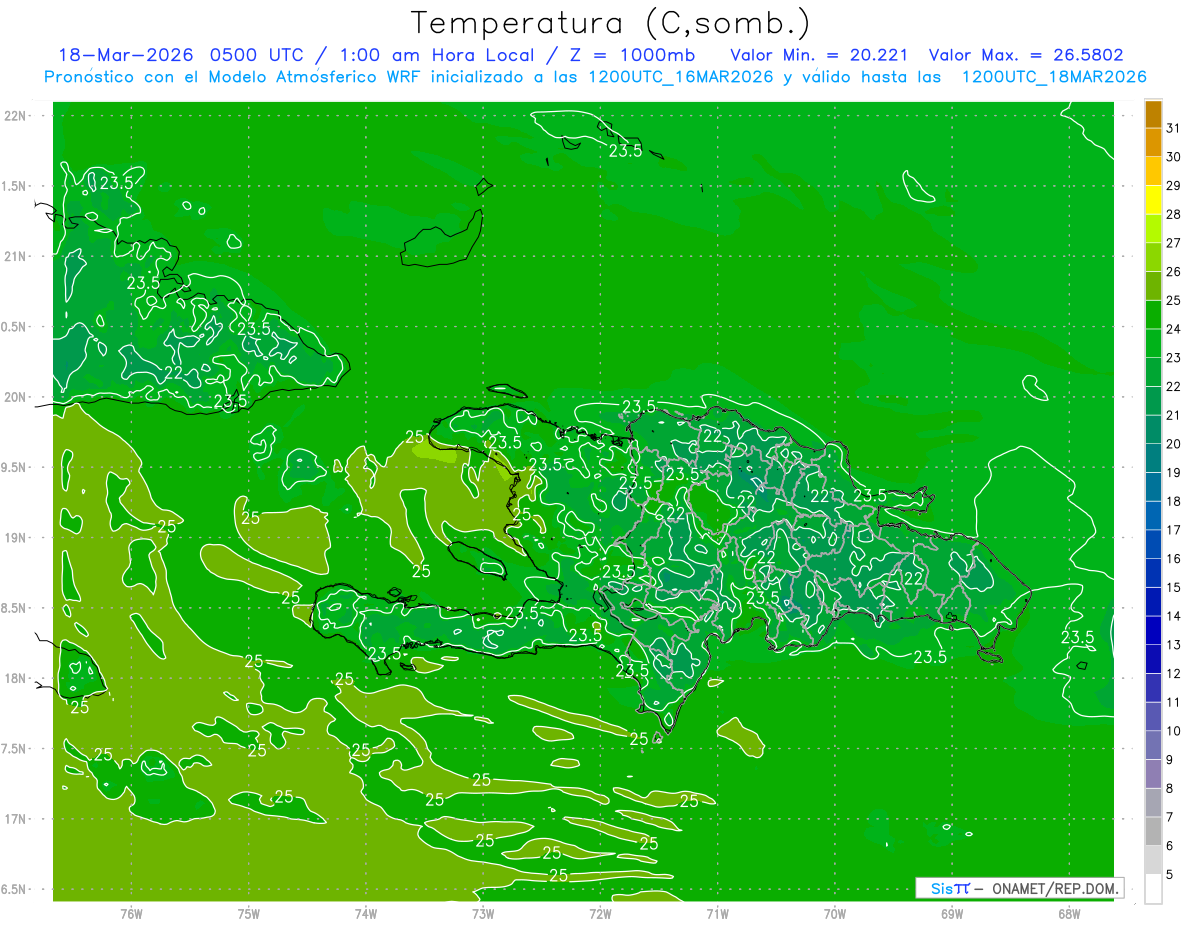This screenshot has height=927, width=1200.
Task: Click the '24' label on the color scale
Action: click(1174, 329)
